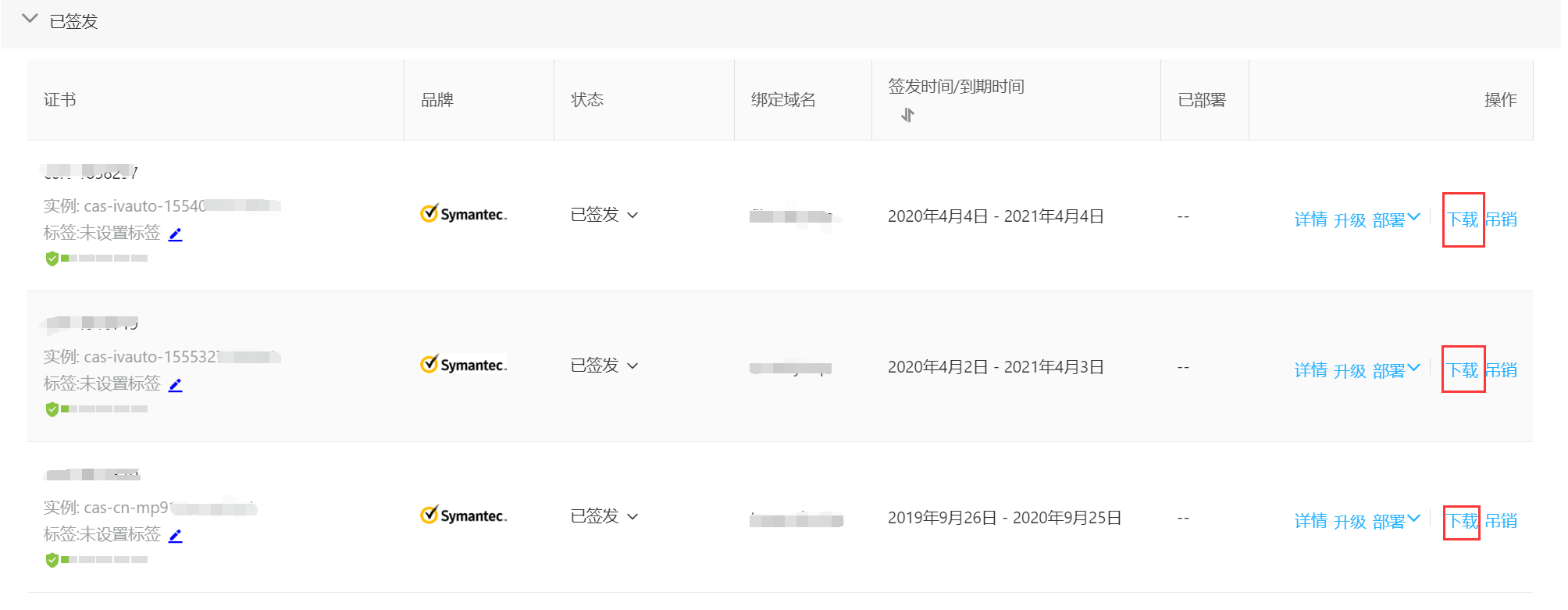Open 详情 for the certificate expiring 2020年9月25日

(1310, 521)
